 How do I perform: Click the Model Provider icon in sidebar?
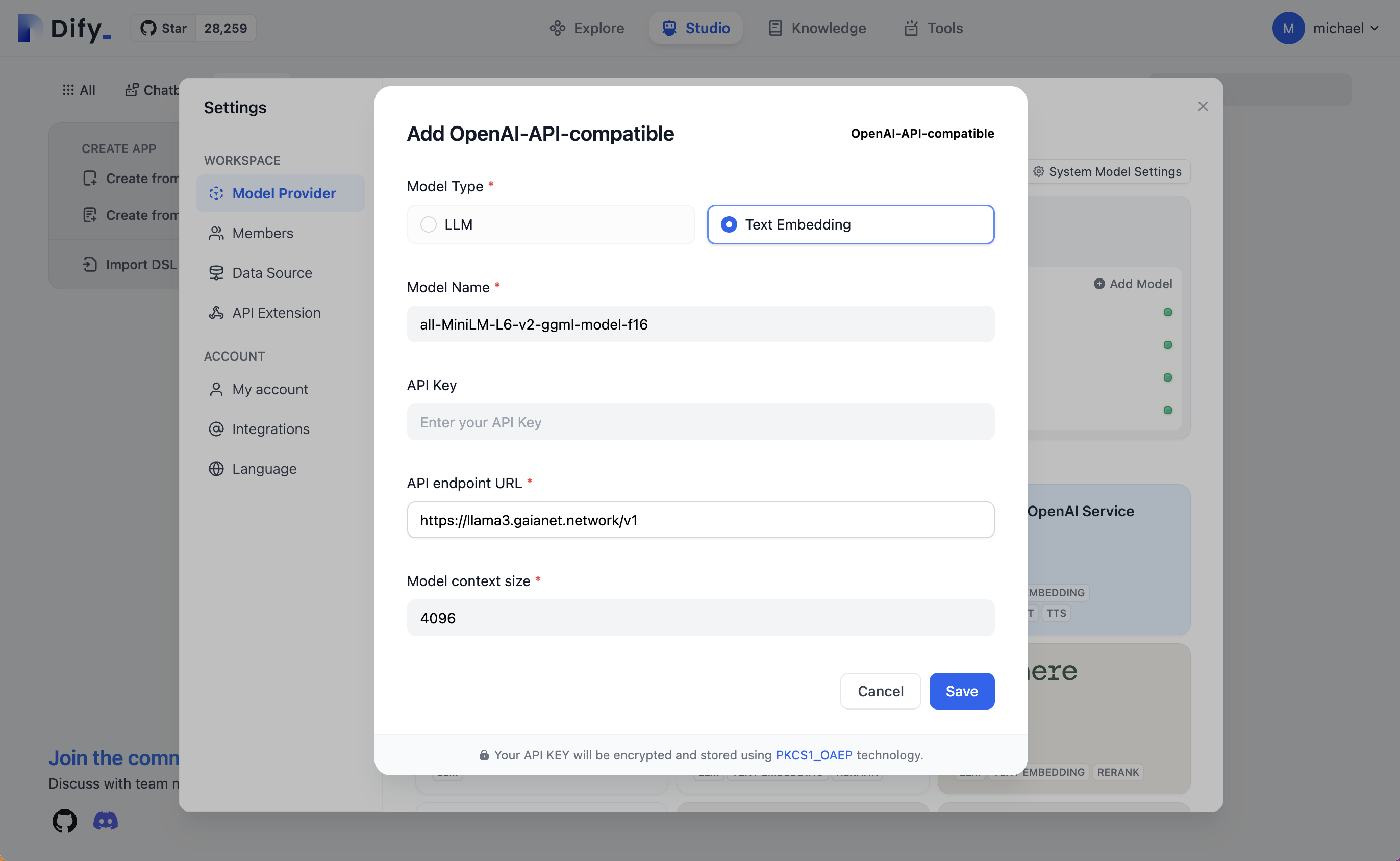(x=216, y=192)
